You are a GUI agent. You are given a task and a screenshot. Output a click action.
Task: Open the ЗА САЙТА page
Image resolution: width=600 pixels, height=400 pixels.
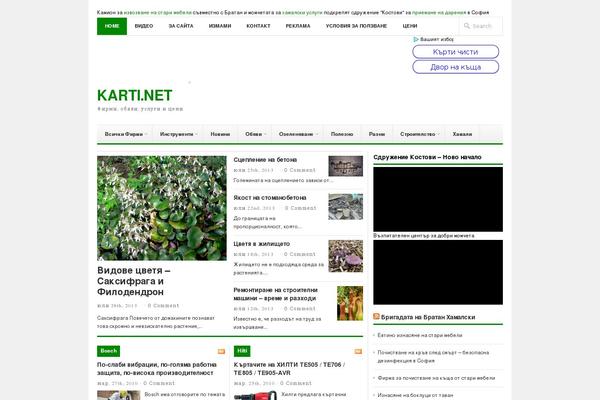pos(181,26)
